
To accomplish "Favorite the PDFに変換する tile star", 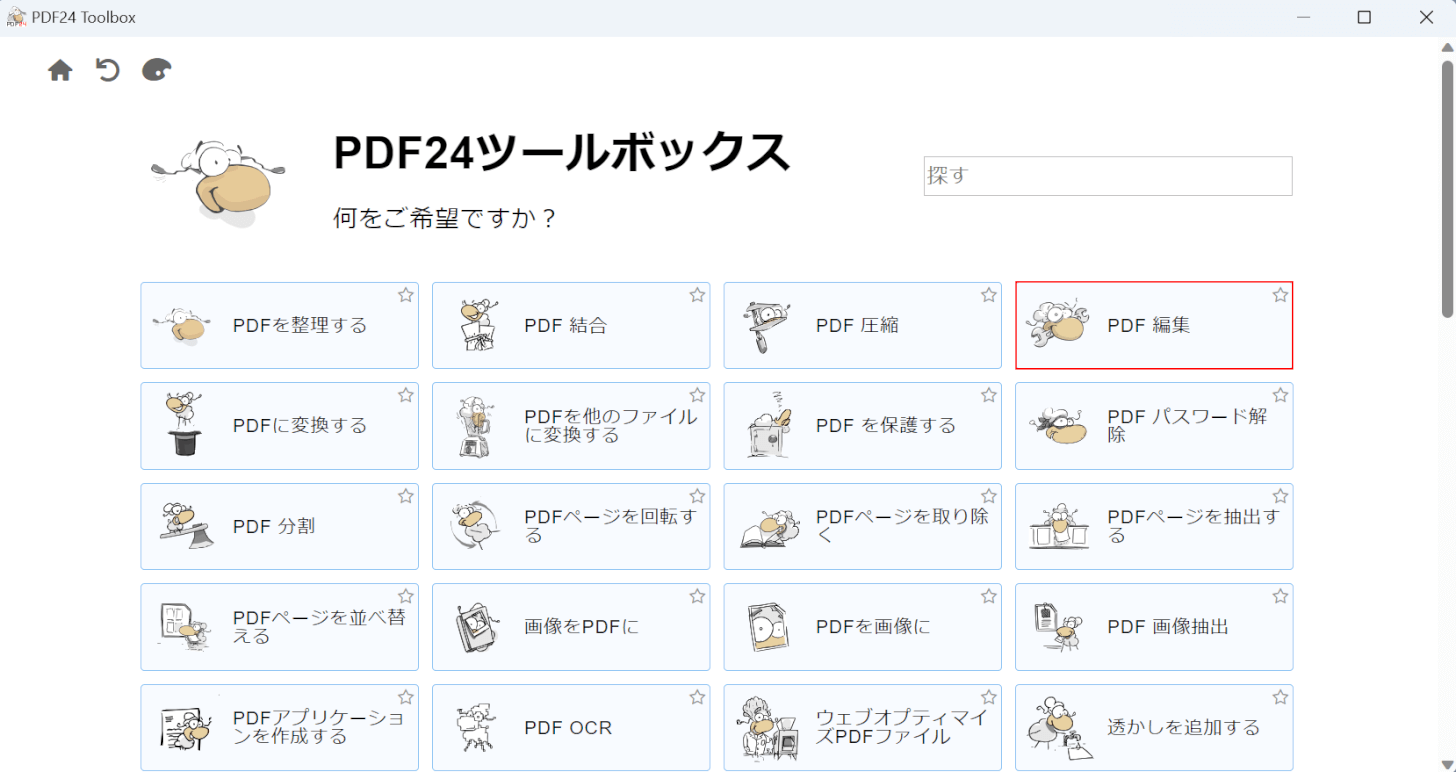I will 405,395.
